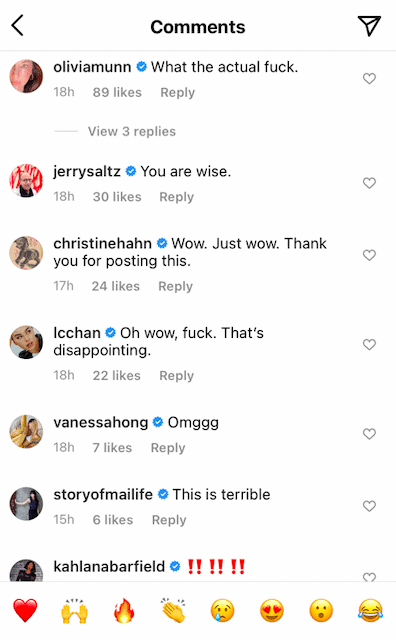Image resolution: width=396 pixels, height=640 pixels.
Task: Insert the laughing tears emoji
Action: click(x=371, y=611)
